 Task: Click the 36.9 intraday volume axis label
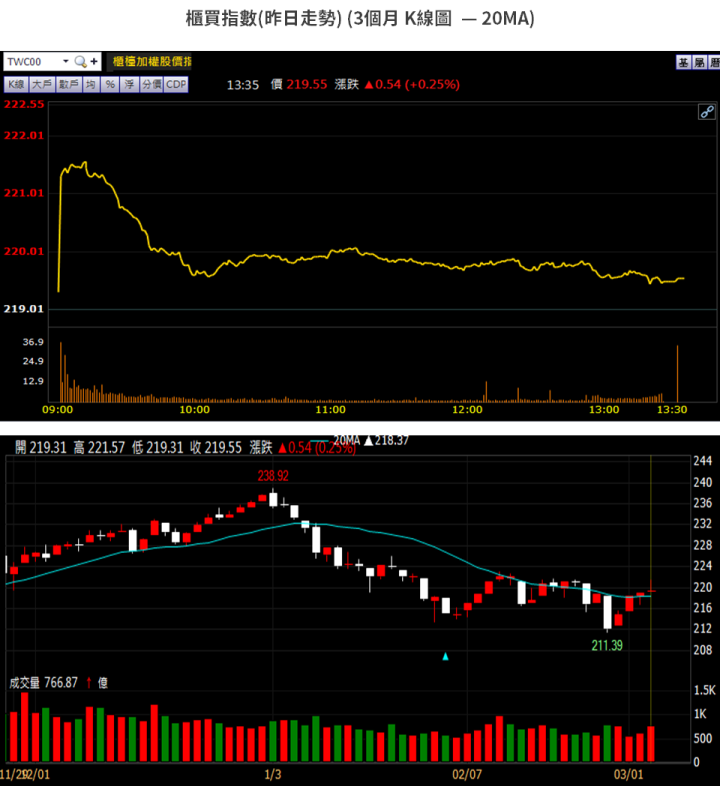click(33, 342)
